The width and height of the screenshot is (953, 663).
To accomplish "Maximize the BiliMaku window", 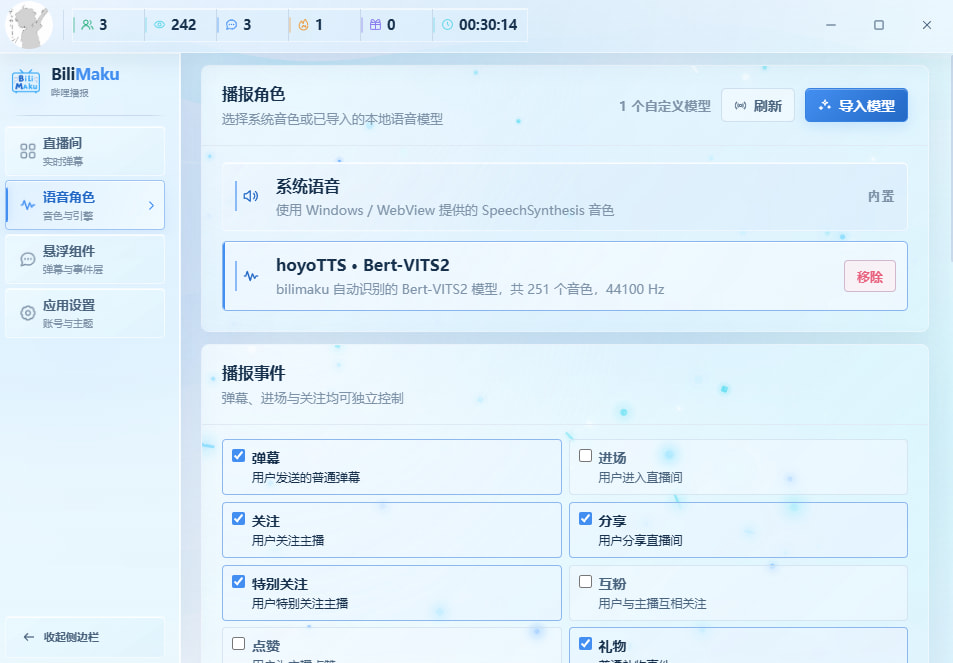I will pyautogui.click(x=879, y=25).
